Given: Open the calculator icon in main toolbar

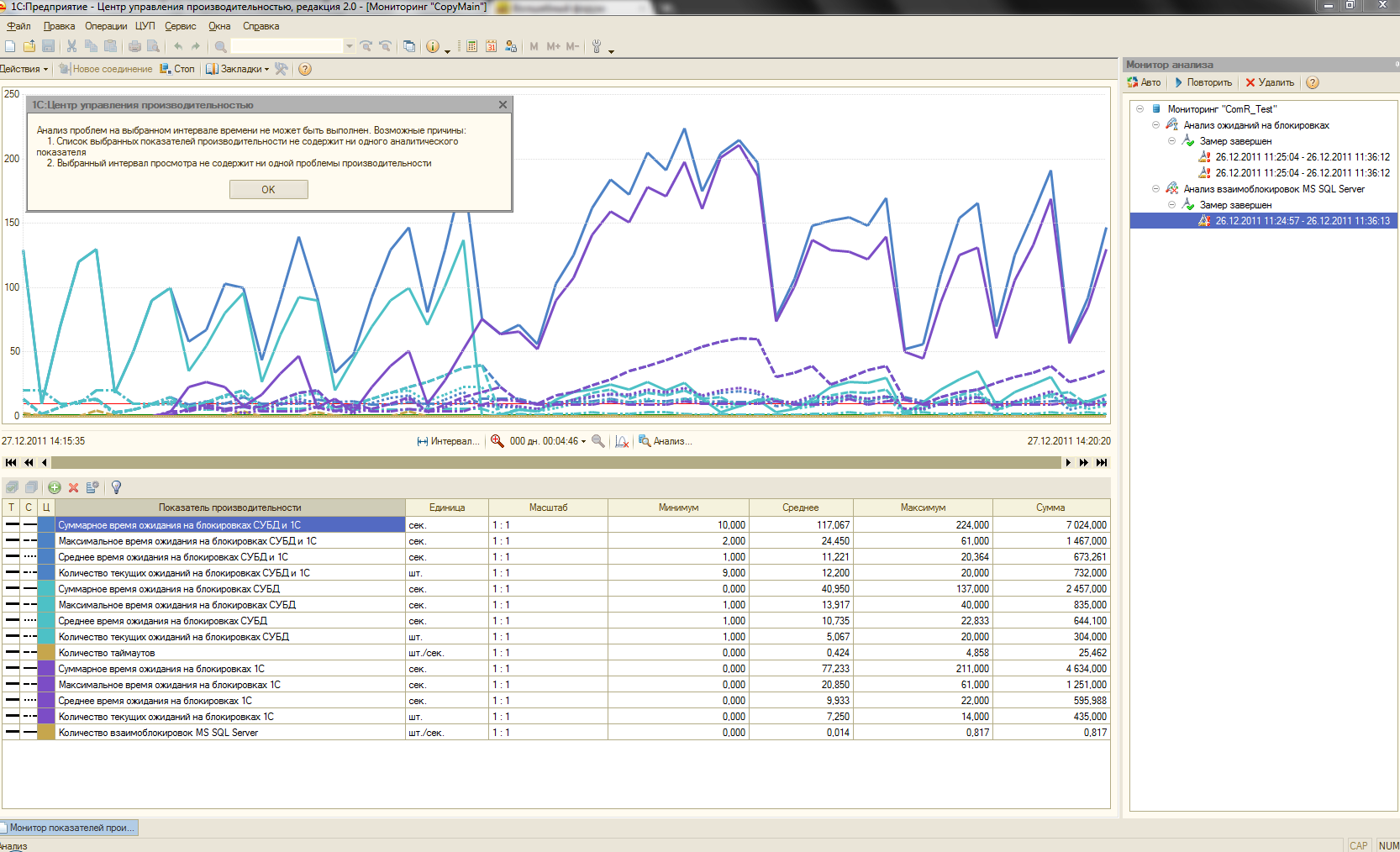Looking at the screenshot, I should point(471,46).
